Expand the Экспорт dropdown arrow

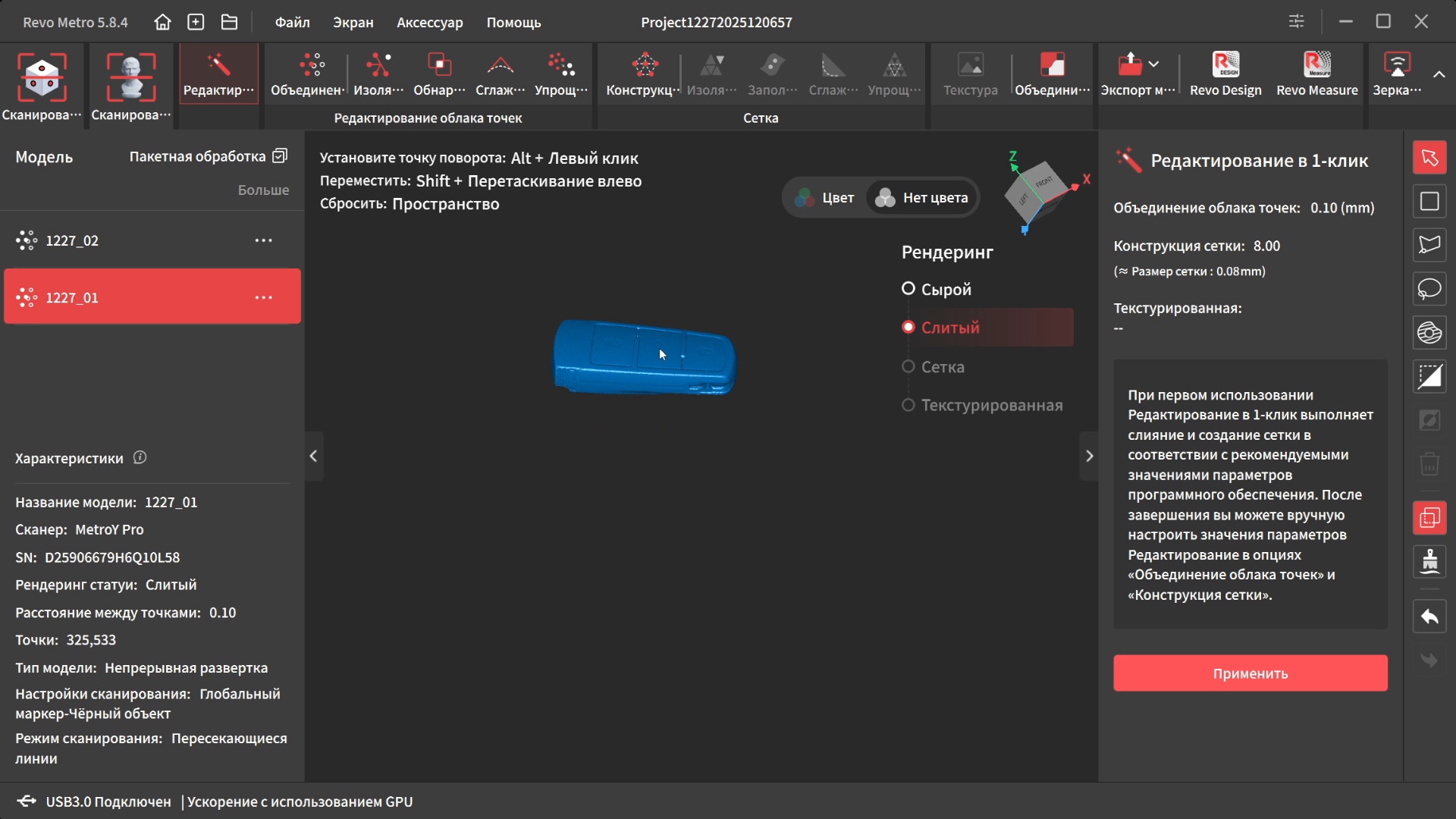(1153, 64)
